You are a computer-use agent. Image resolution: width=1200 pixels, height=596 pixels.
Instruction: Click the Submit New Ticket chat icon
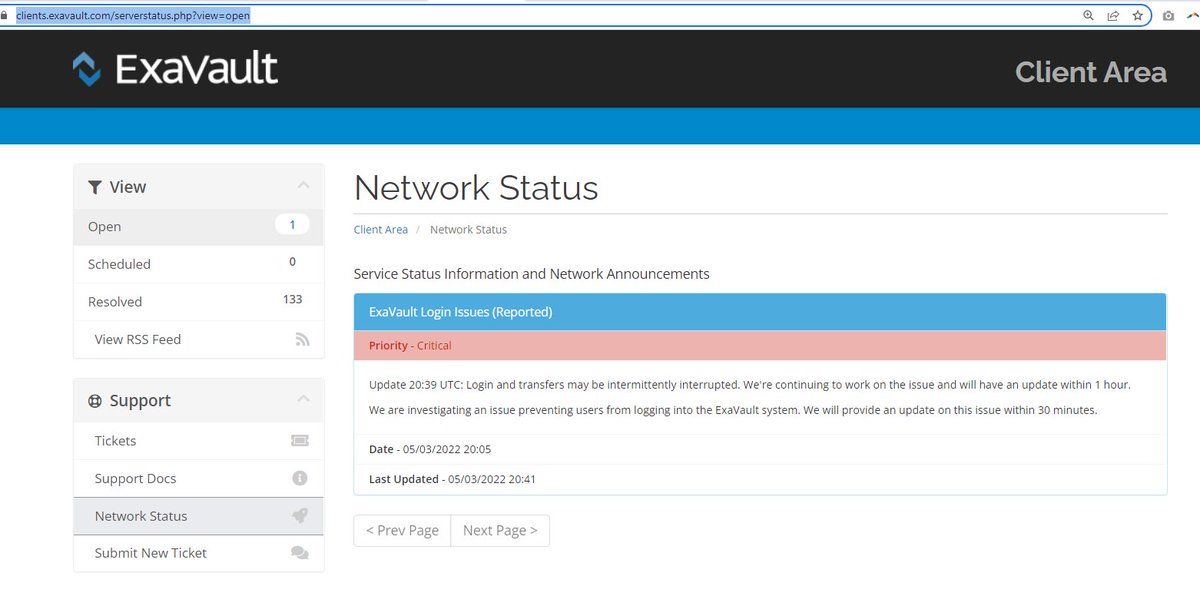click(300, 553)
